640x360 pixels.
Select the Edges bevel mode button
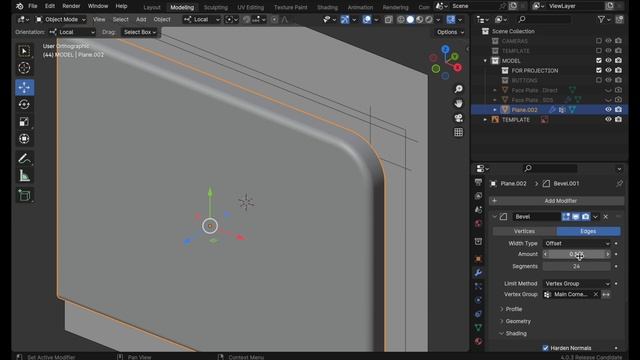(588, 231)
